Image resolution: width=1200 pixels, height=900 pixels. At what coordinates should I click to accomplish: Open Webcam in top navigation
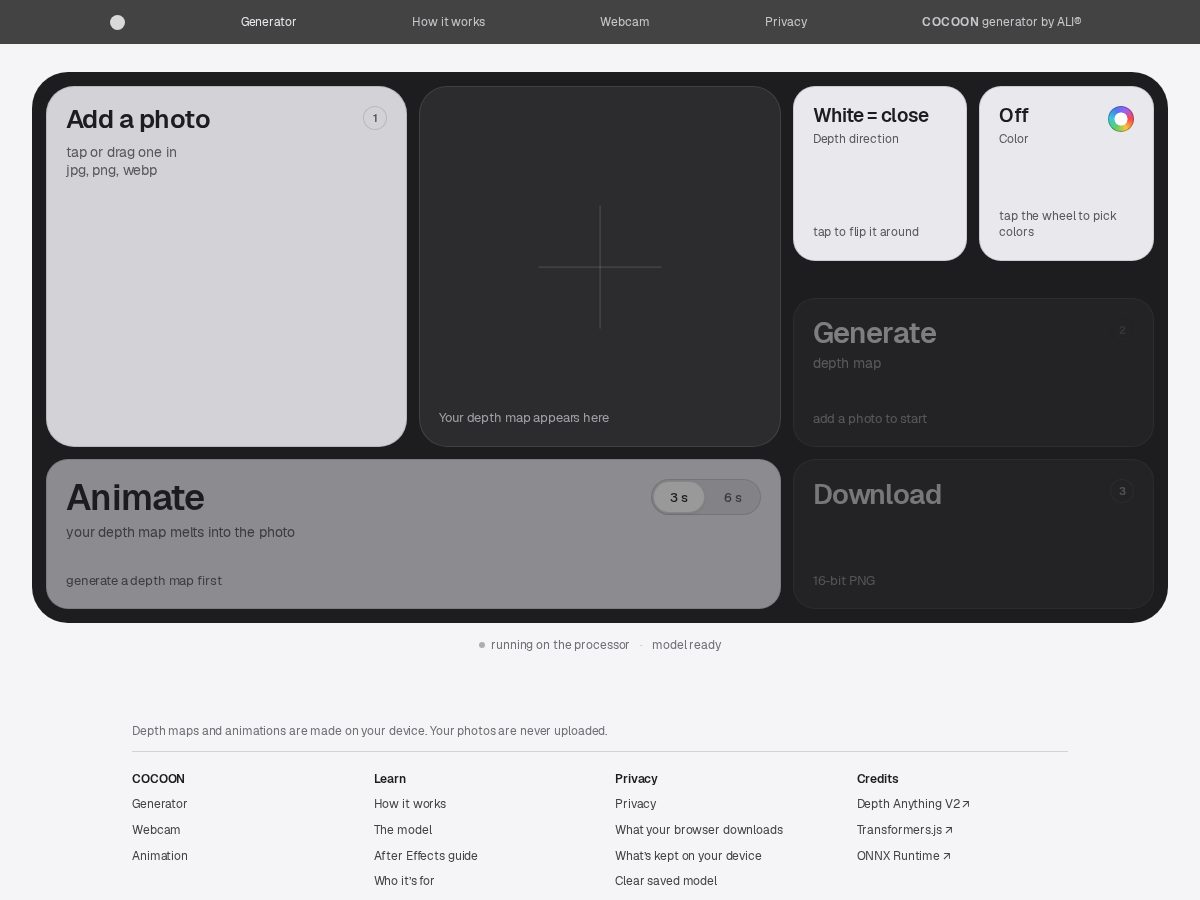coord(625,22)
